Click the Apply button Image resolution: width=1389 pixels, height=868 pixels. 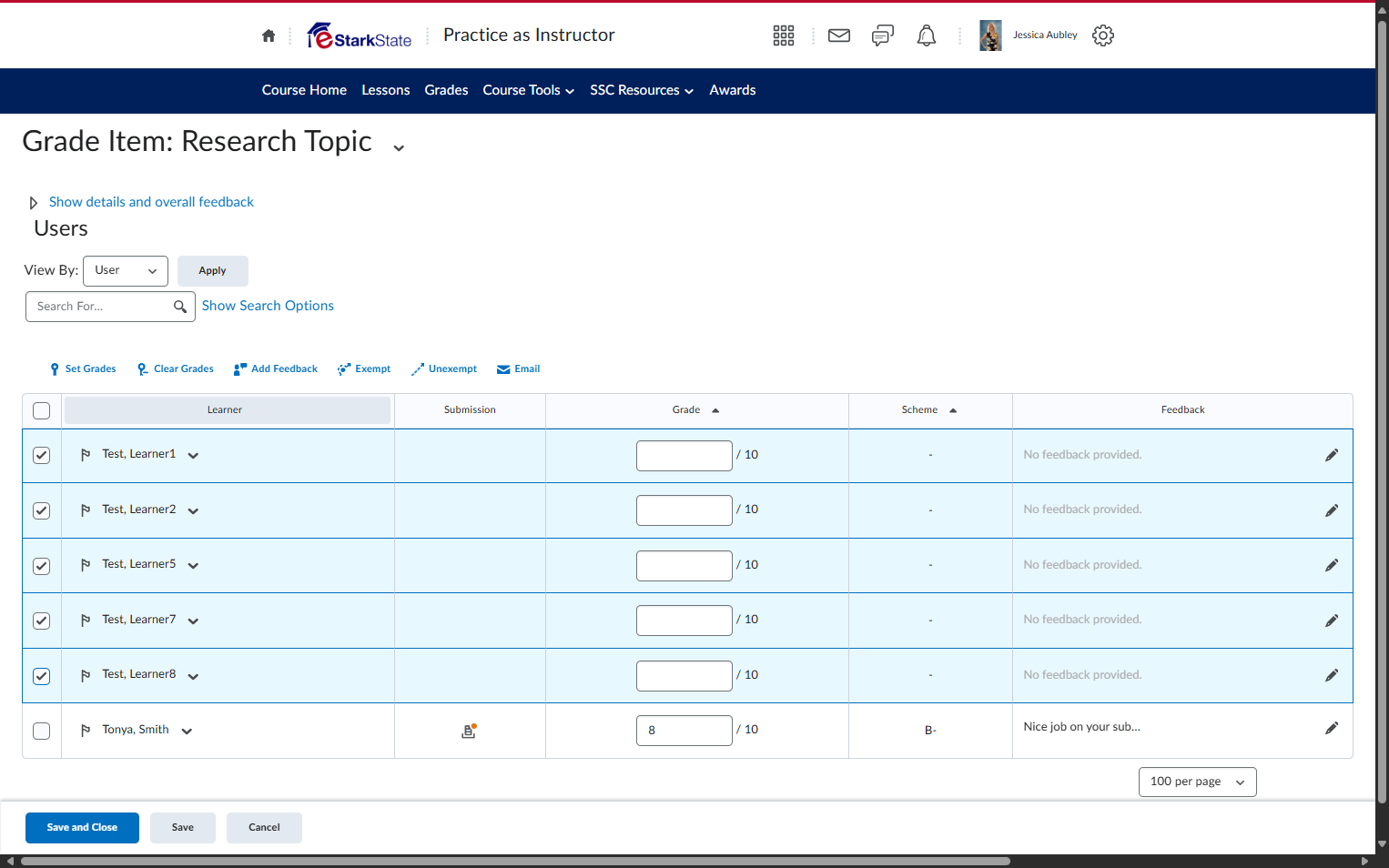click(x=212, y=271)
